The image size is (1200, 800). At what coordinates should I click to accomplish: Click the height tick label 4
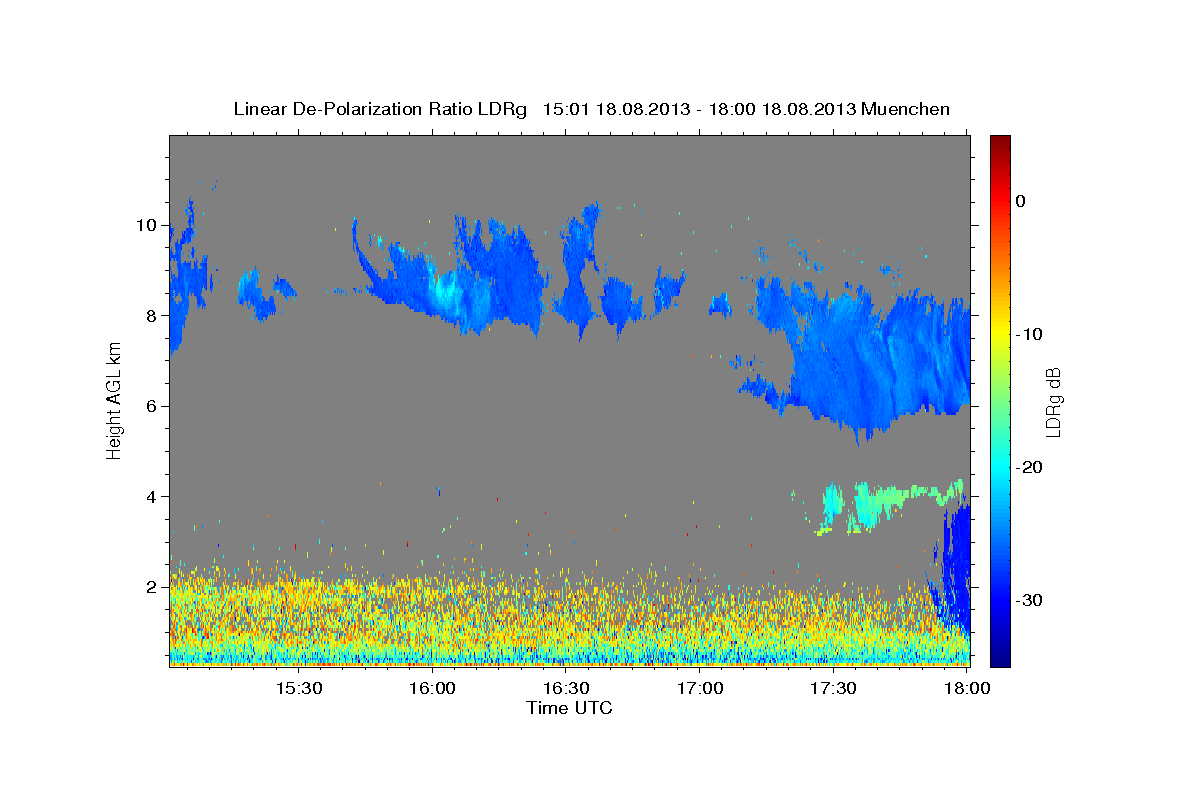tap(151, 497)
